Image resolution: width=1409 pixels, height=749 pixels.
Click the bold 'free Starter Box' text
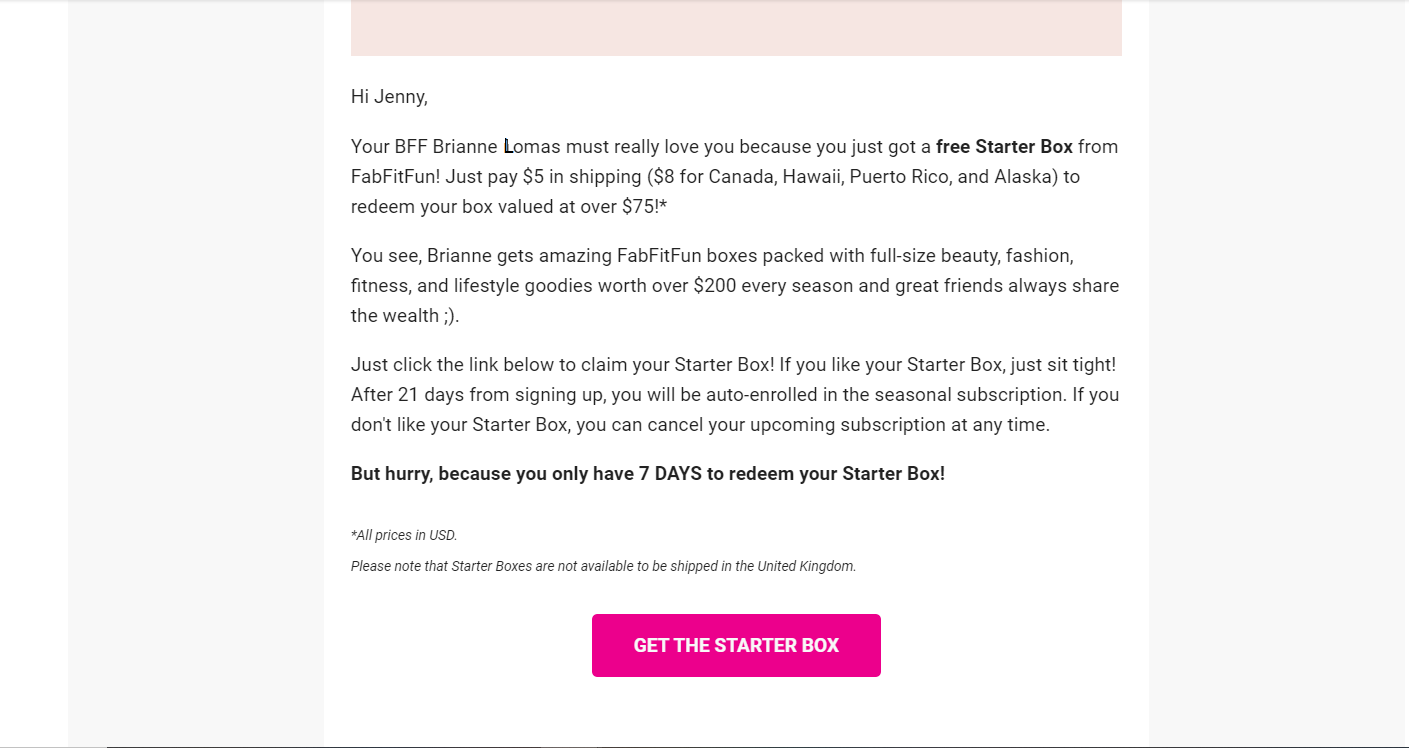(1004, 147)
